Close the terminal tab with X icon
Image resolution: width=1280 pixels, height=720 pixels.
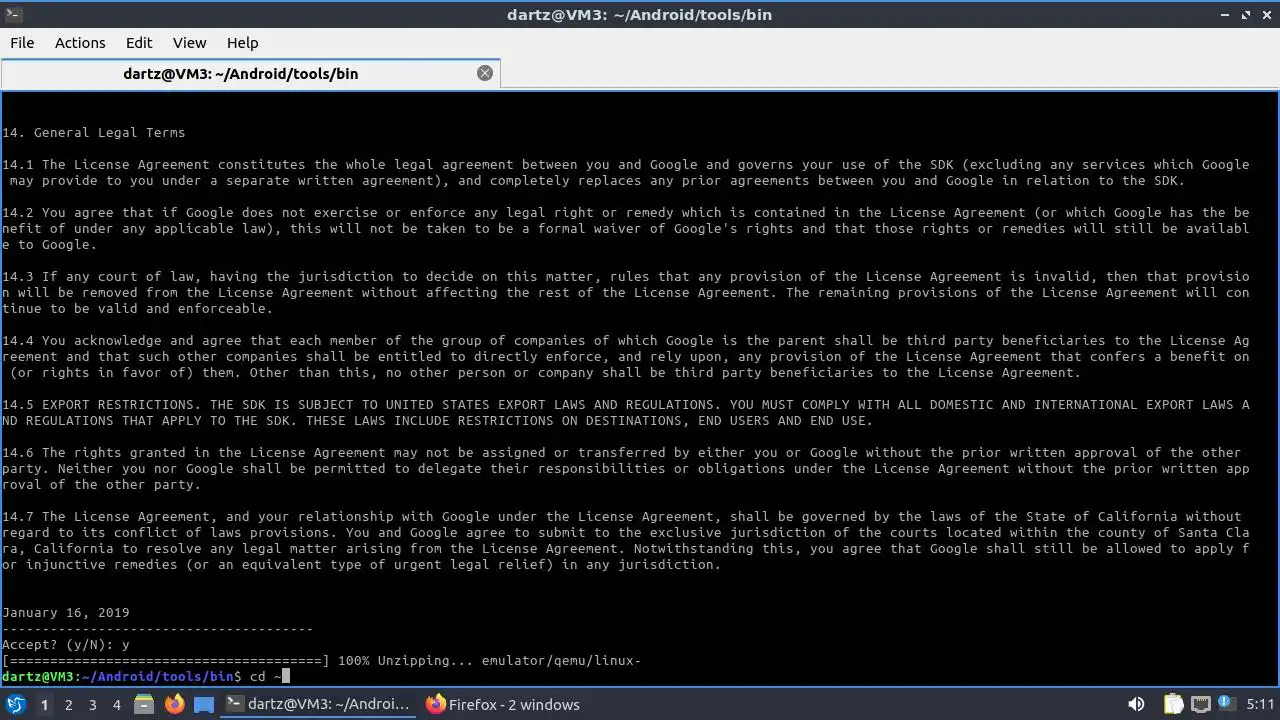click(485, 73)
